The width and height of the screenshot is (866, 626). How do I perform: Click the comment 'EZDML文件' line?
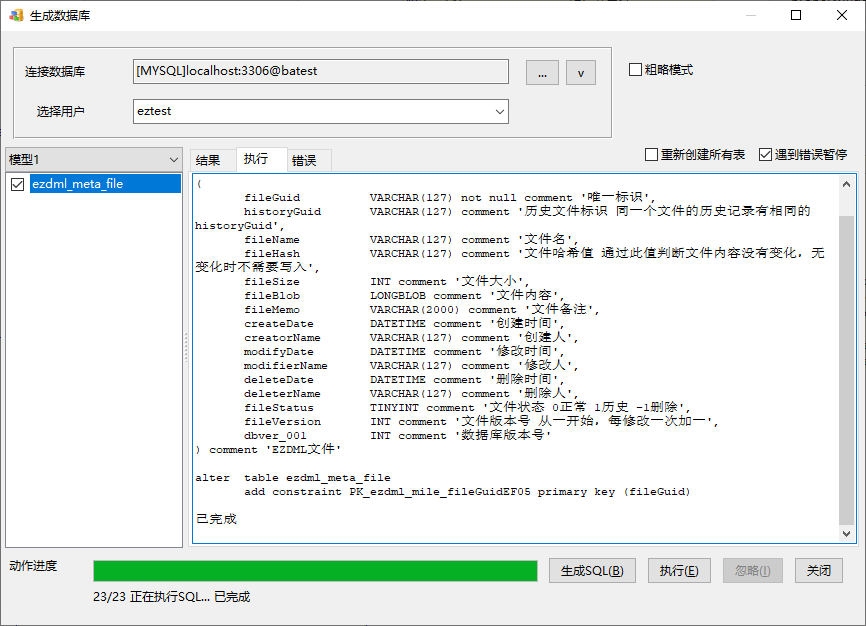(x=268, y=449)
